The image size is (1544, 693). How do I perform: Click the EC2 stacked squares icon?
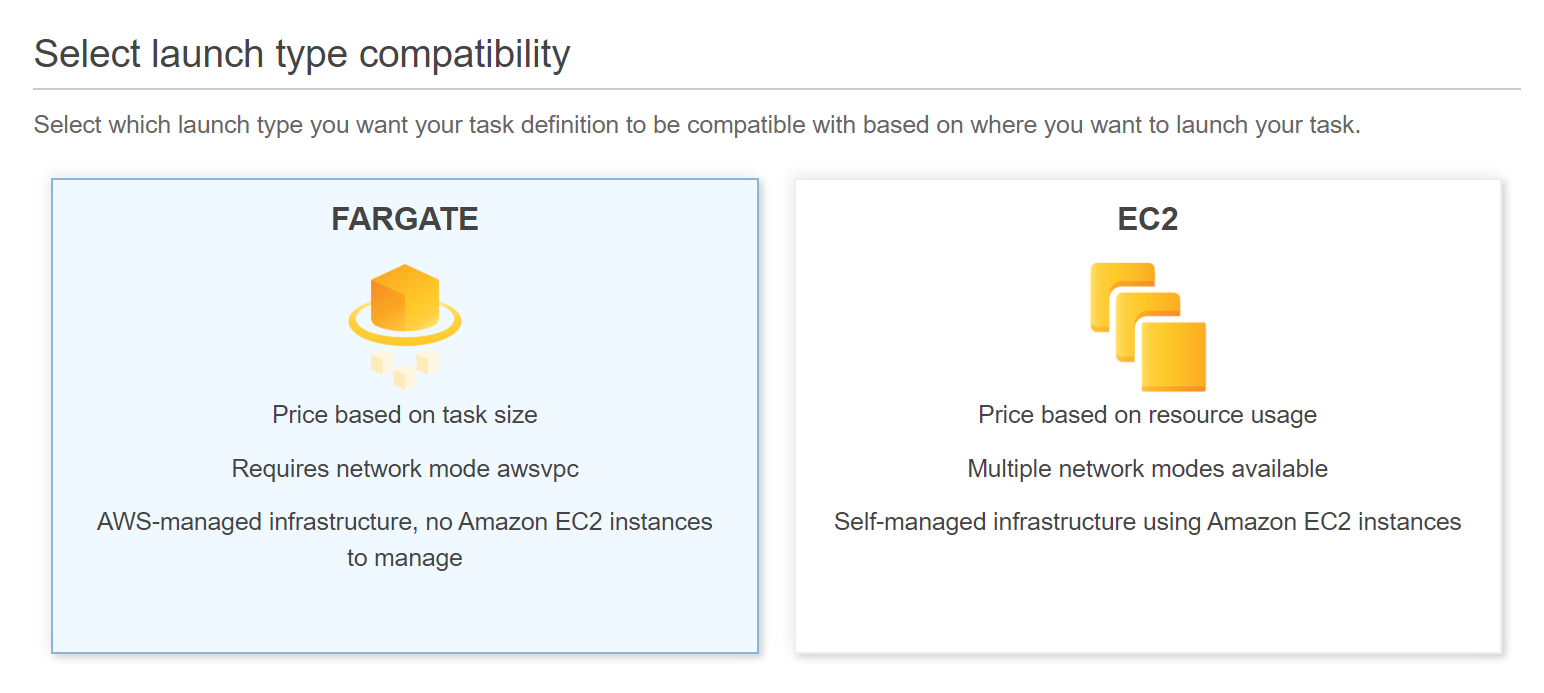pyautogui.click(x=1147, y=326)
